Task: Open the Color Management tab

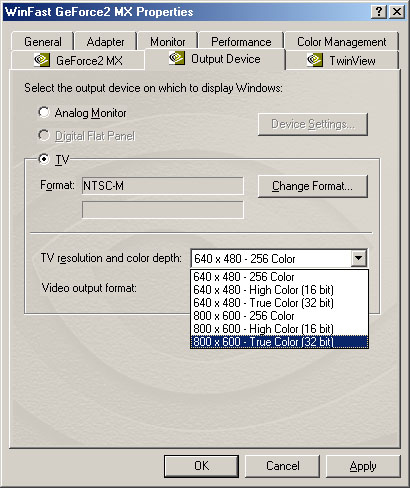Action: click(342, 42)
